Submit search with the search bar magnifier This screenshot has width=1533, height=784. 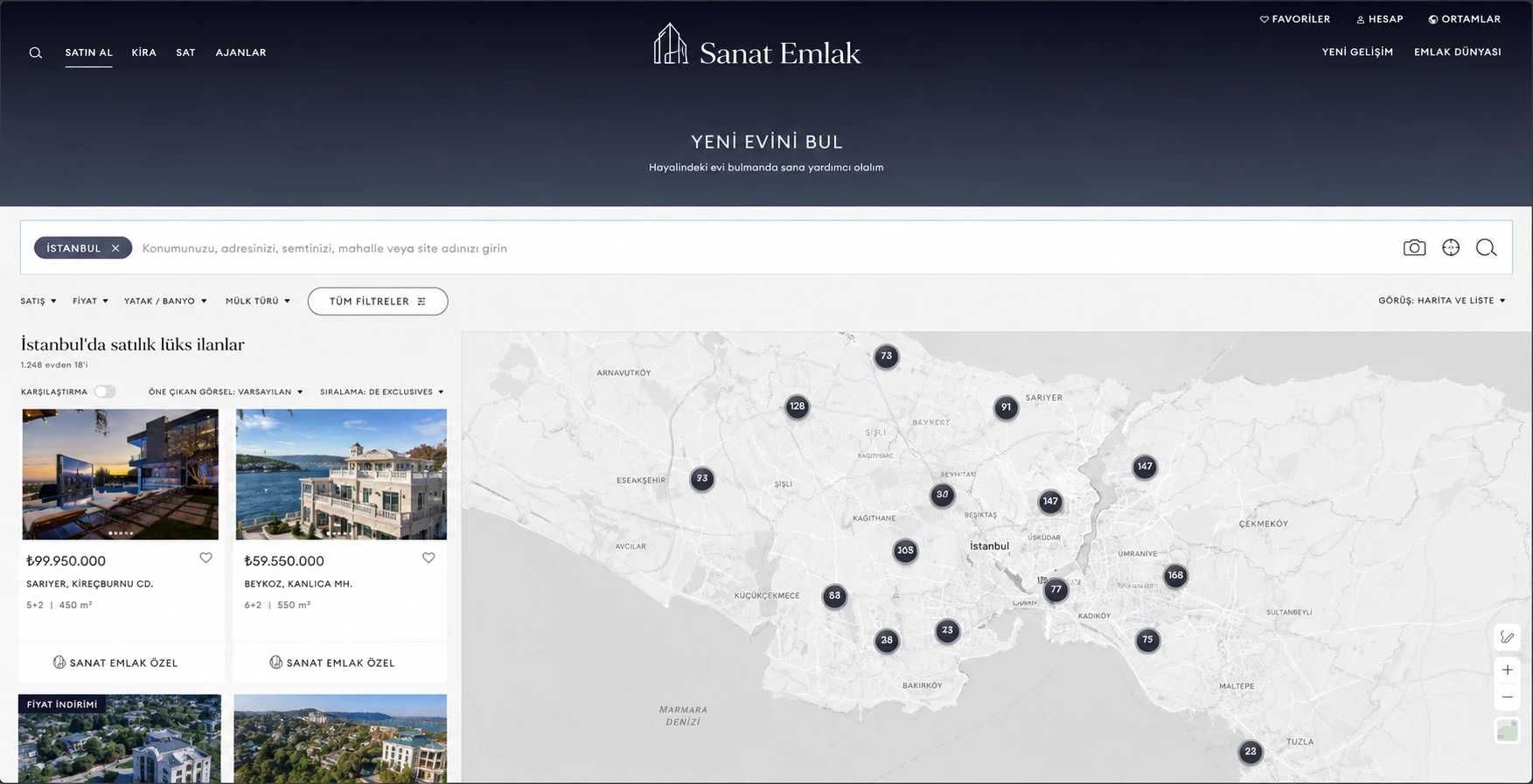coord(1486,248)
